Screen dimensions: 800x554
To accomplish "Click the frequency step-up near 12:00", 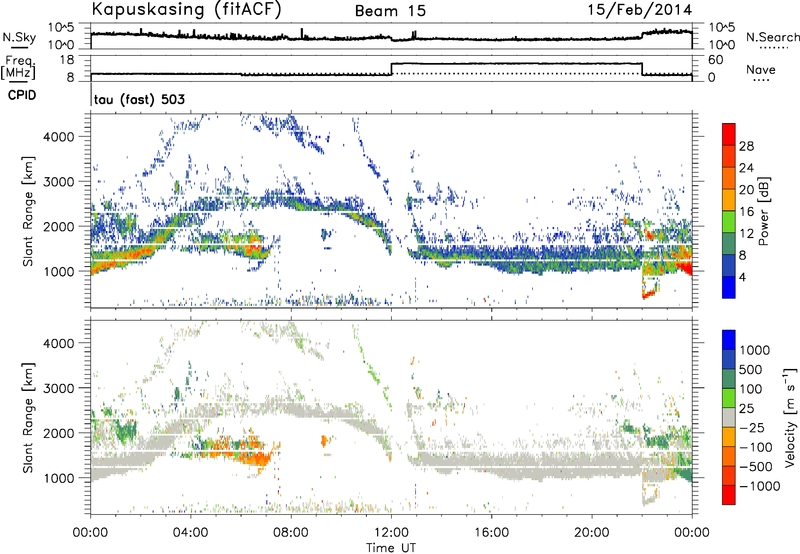I will point(391,69).
